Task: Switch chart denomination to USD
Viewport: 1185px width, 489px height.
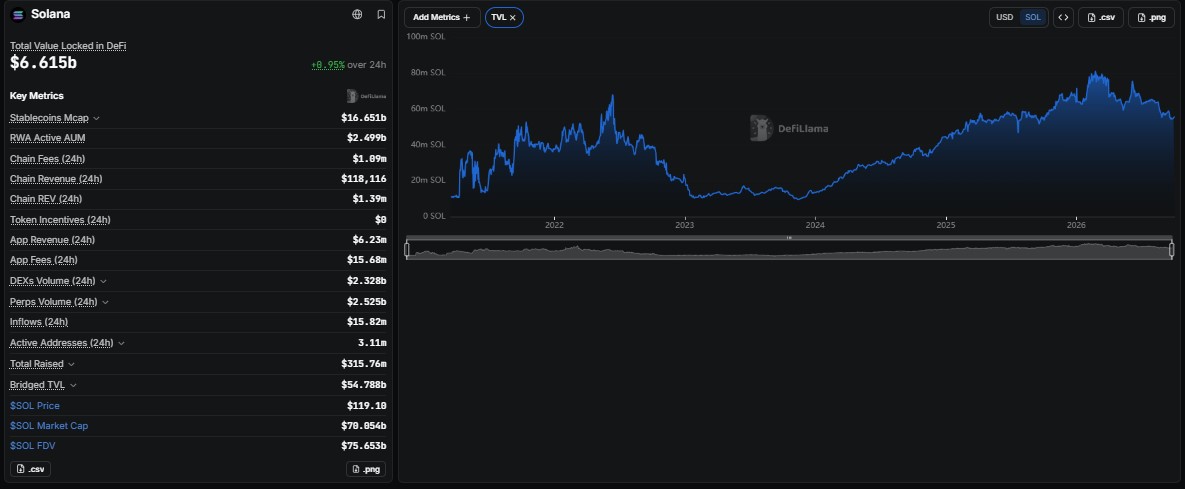Action: tap(1004, 17)
